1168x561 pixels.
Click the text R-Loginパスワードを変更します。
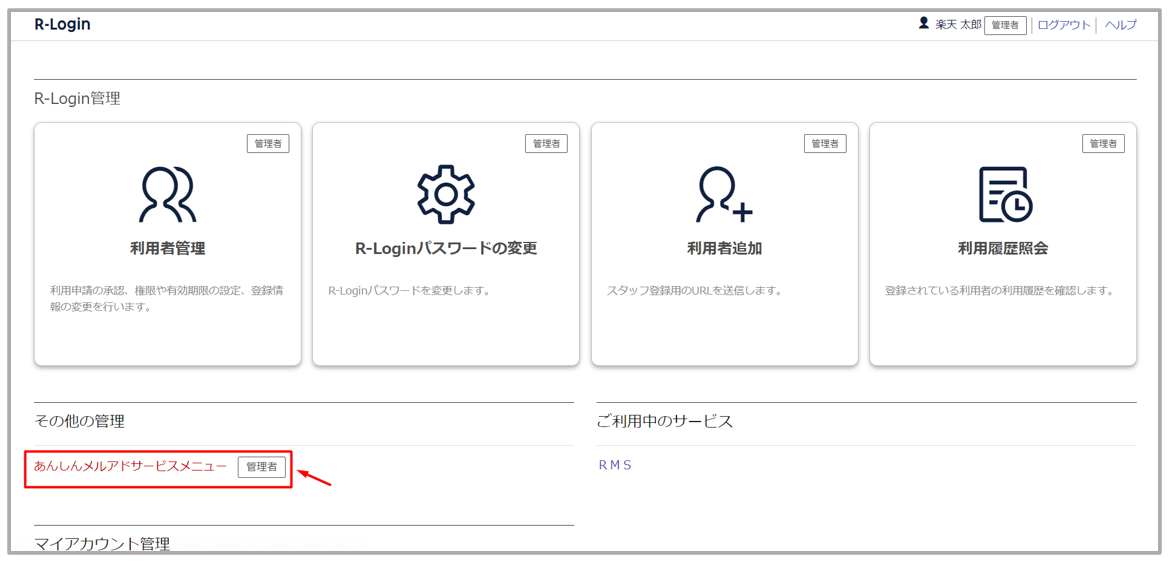click(409, 291)
